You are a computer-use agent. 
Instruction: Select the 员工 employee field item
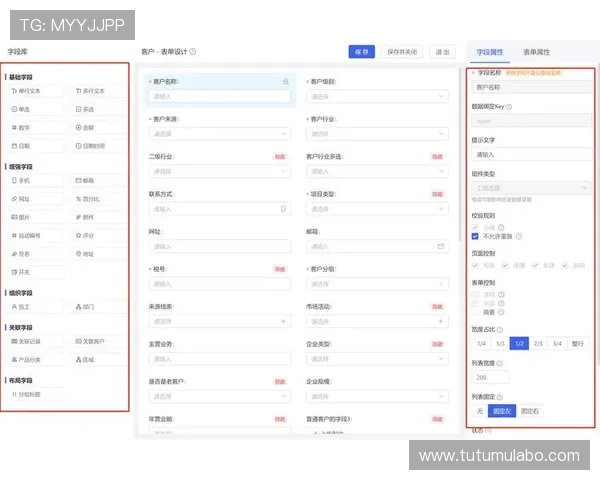[x=36, y=307]
